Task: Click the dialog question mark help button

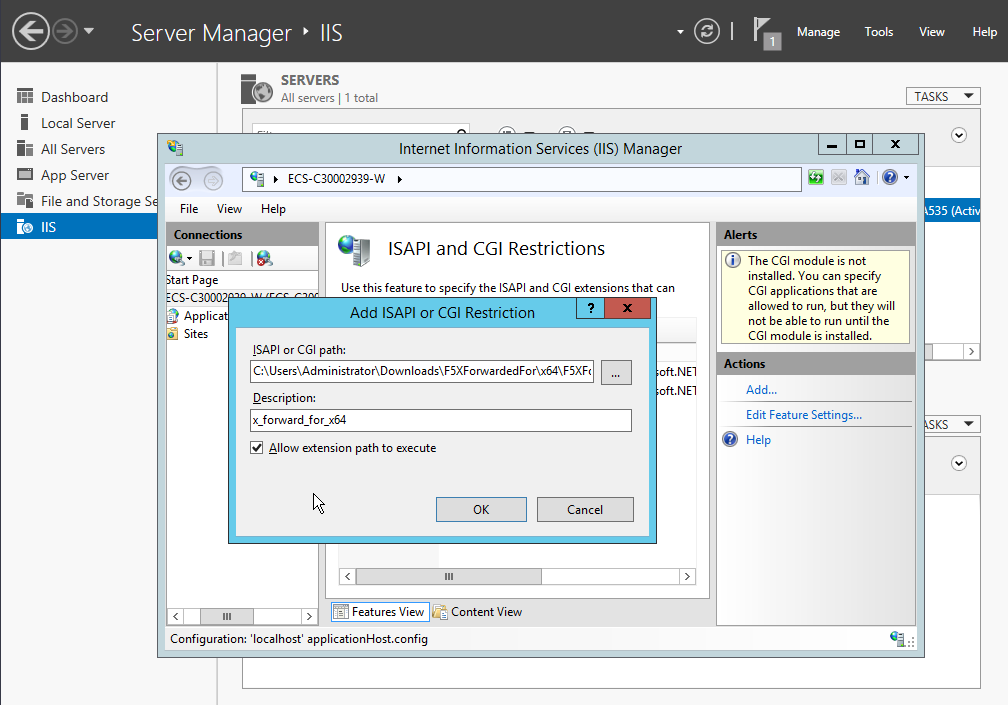Action: tap(590, 308)
